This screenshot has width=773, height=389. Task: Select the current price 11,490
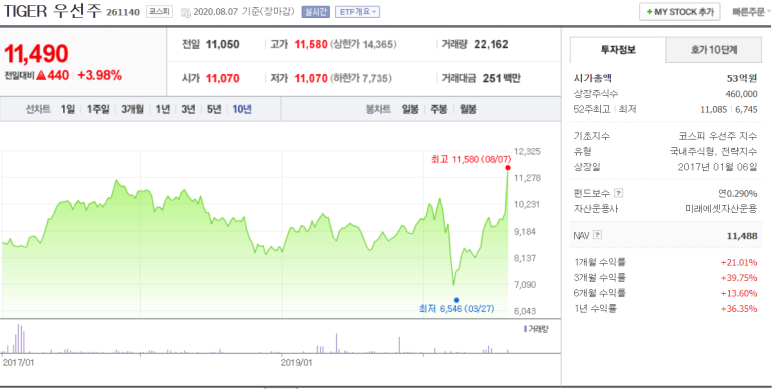pos(36,54)
